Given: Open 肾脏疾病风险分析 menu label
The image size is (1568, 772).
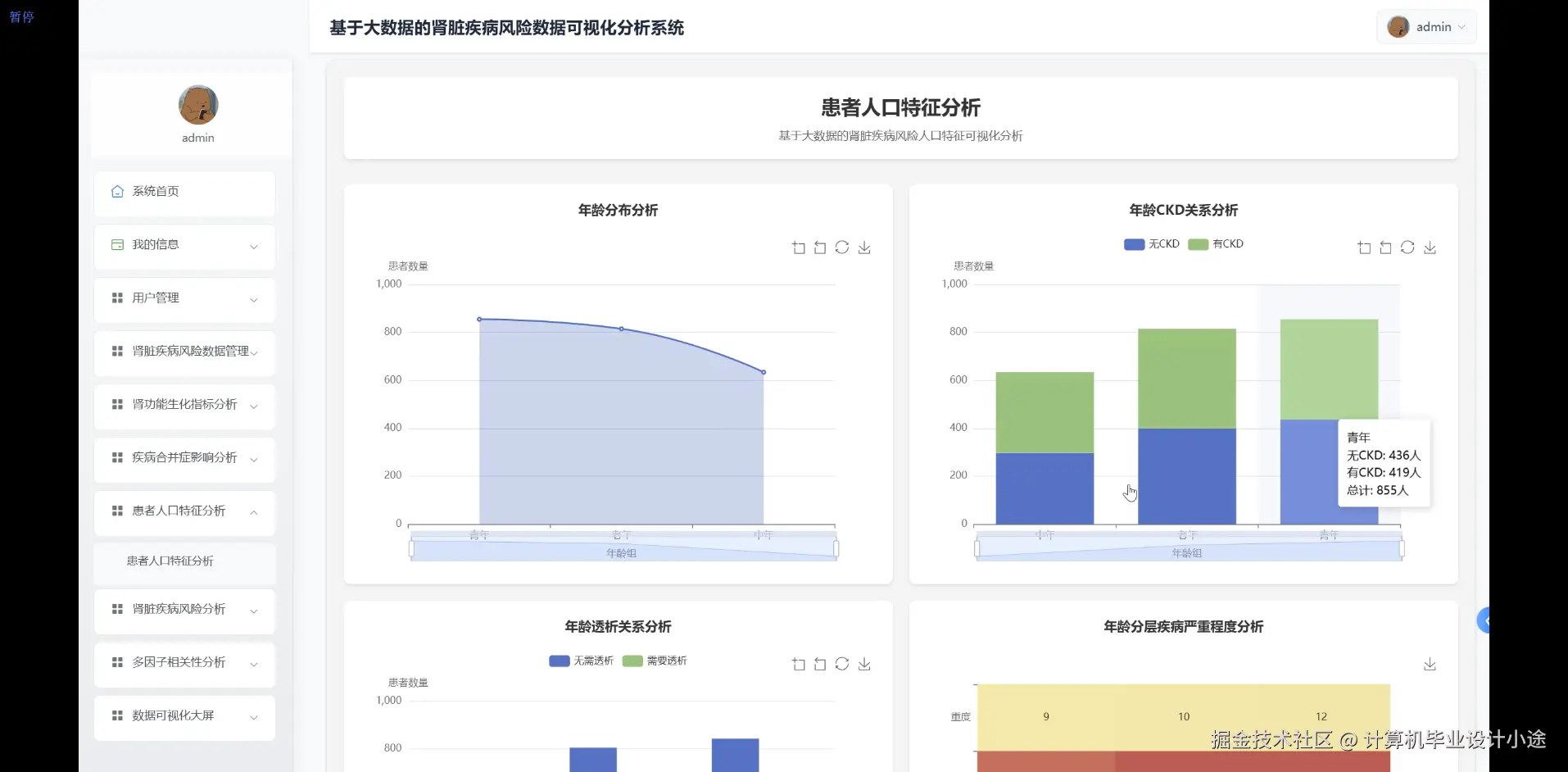Looking at the screenshot, I should (x=179, y=609).
